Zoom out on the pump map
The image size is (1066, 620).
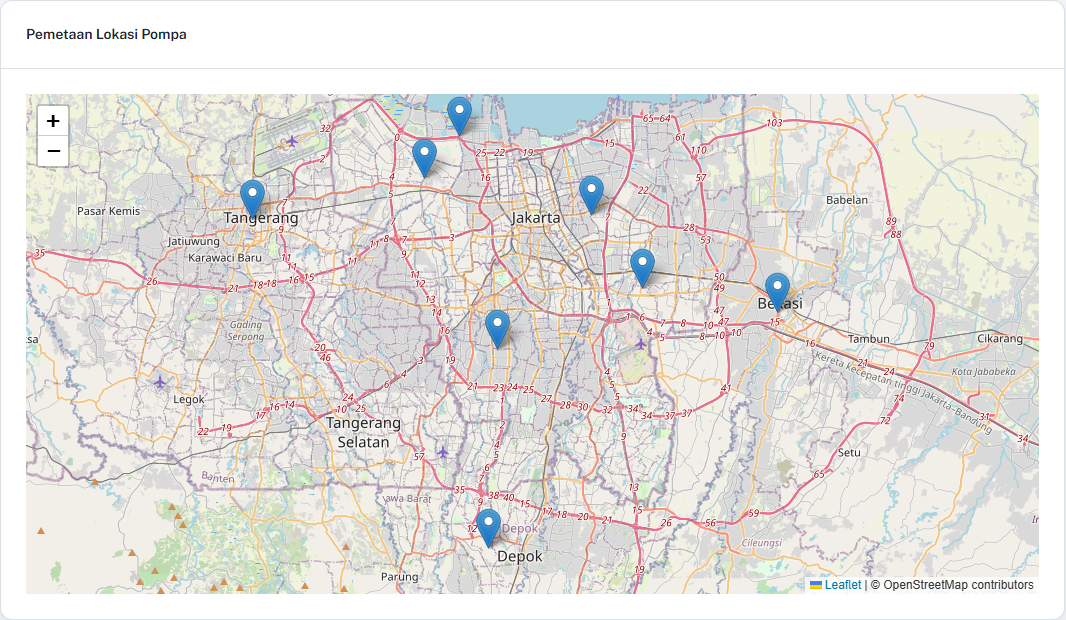[x=53, y=151]
